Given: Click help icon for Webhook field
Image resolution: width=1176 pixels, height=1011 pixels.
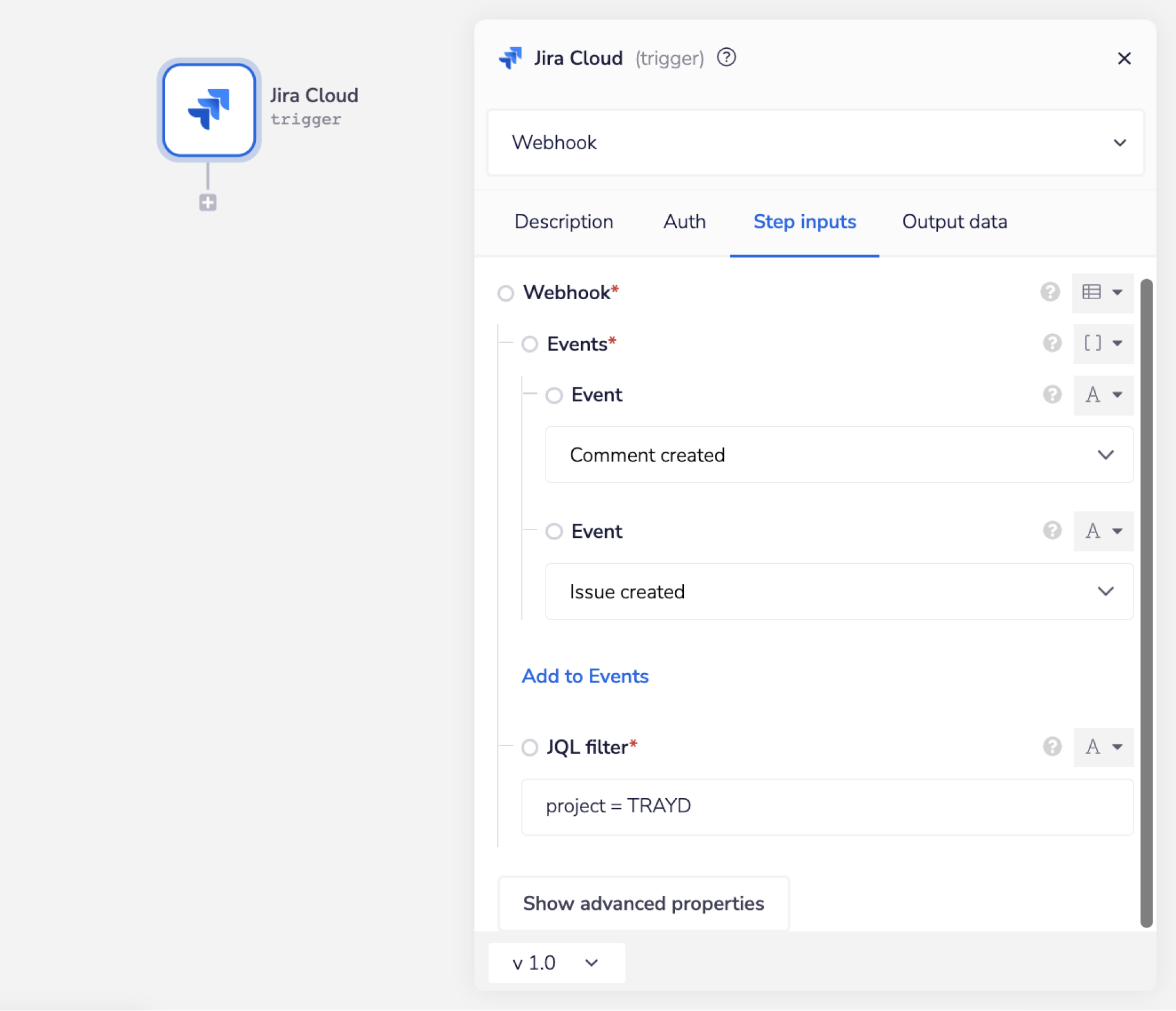Looking at the screenshot, I should pos(1050,292).
